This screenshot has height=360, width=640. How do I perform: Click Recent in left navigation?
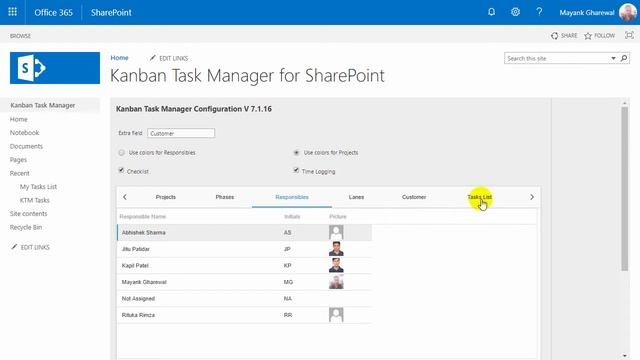(20, 173)
